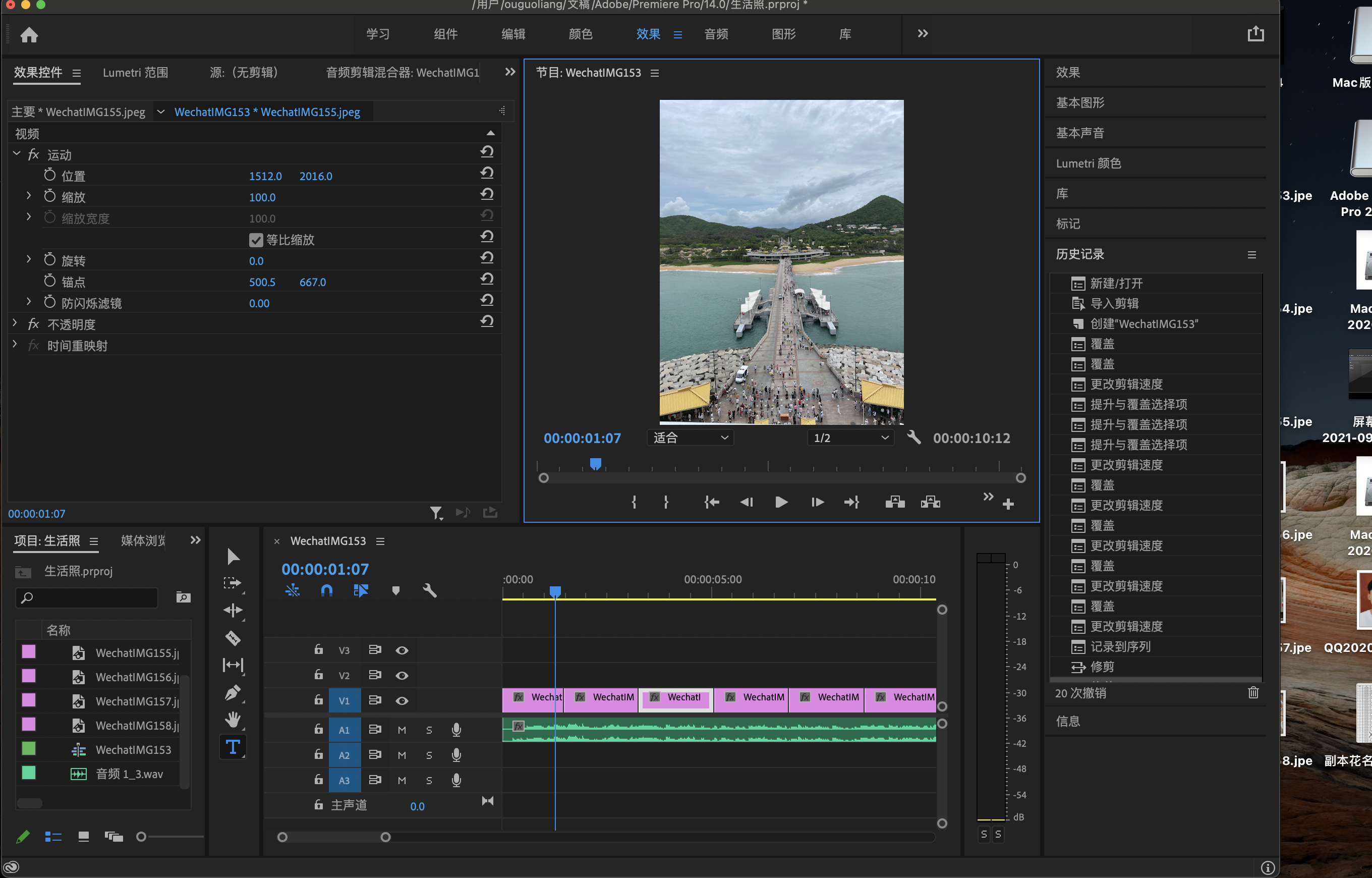Viewport: 1372px width, 878px height.
Task: Switch to the 颜色 workspace
Action: [581, 34]
